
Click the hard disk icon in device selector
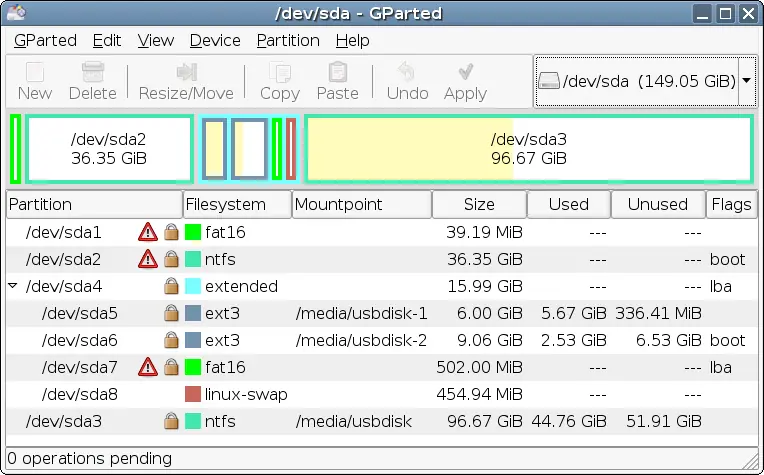coord(549,81)
